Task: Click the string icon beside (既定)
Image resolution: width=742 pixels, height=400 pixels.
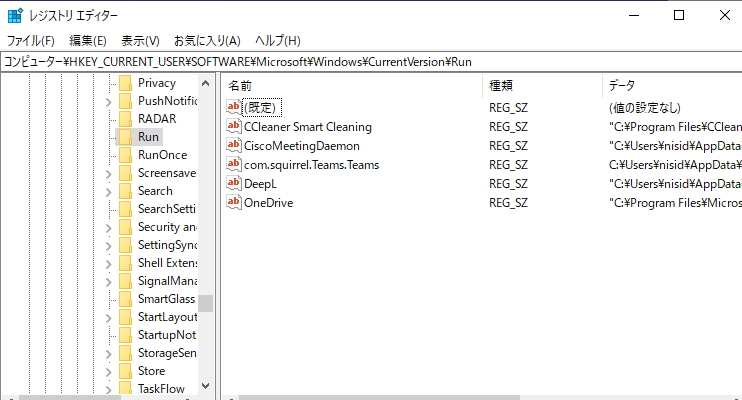Action: [x=234, y=107]
